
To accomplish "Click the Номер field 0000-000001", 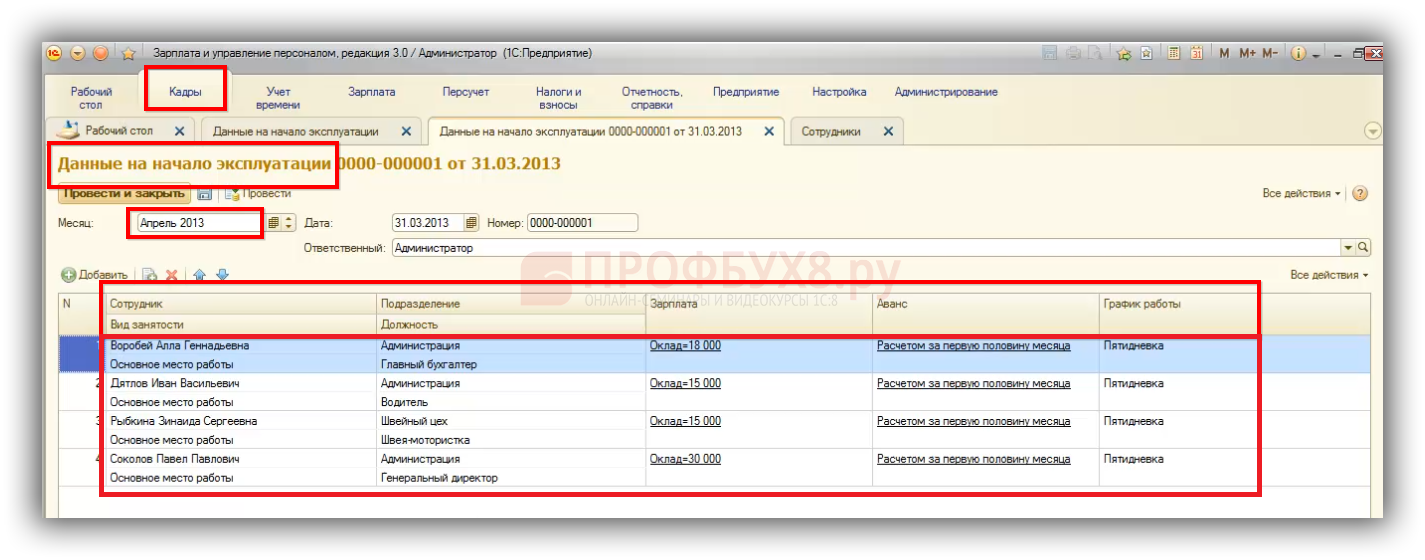I will click(582, 223).
